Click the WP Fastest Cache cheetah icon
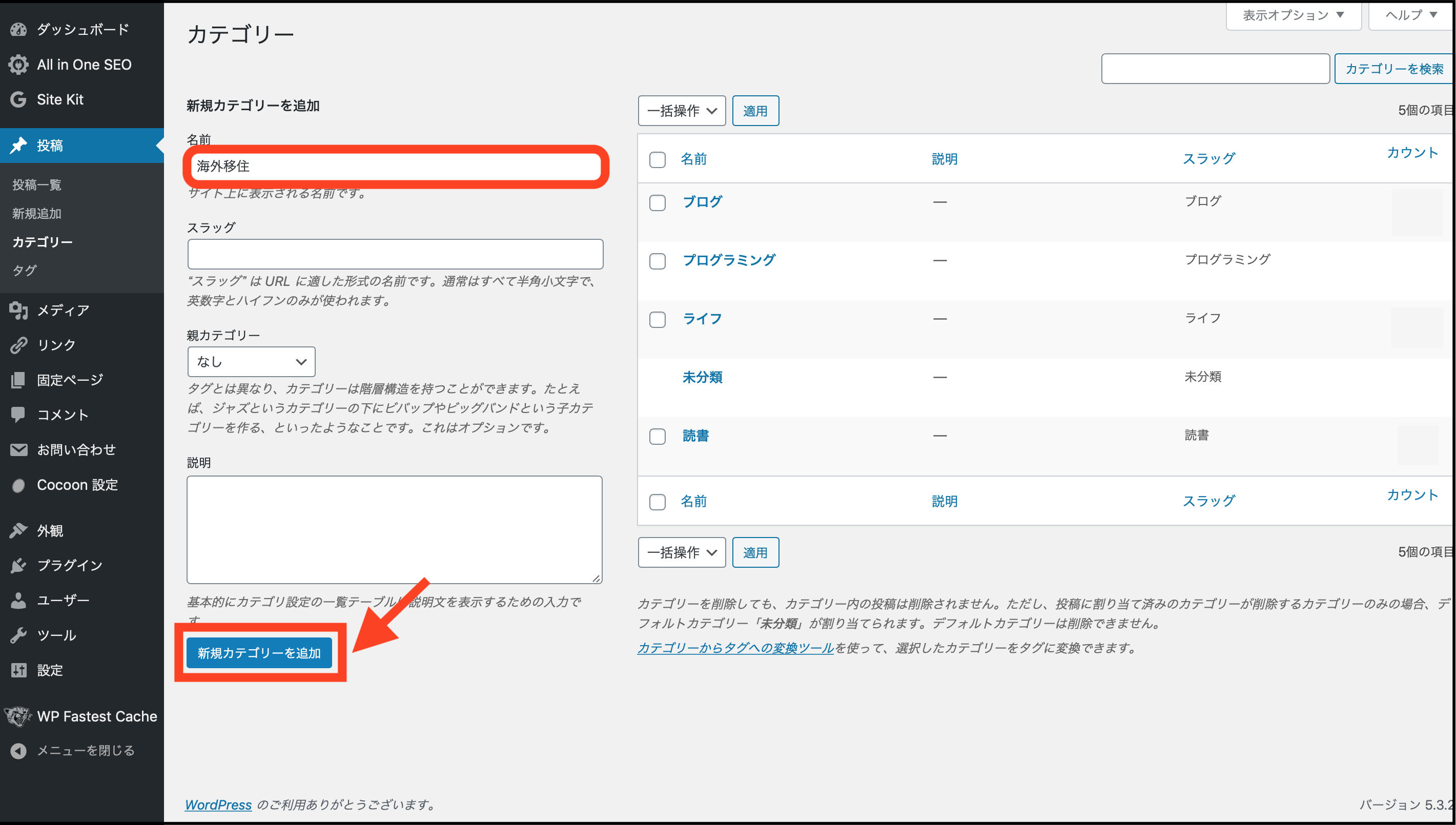Screen dimensions: 1456x825 pyautogui.click(x=18, y=717)
